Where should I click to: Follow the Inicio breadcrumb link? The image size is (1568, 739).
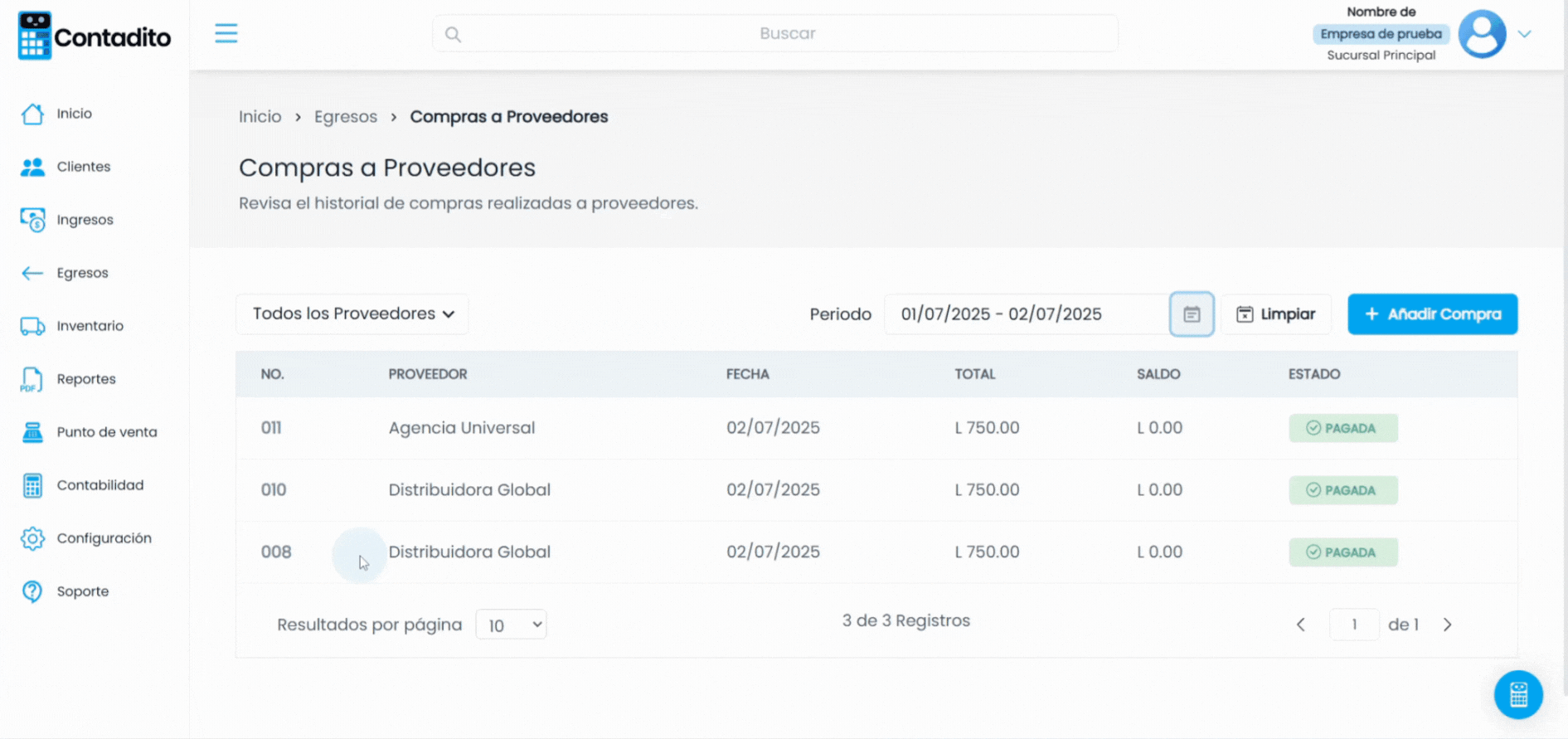(260, 117)
